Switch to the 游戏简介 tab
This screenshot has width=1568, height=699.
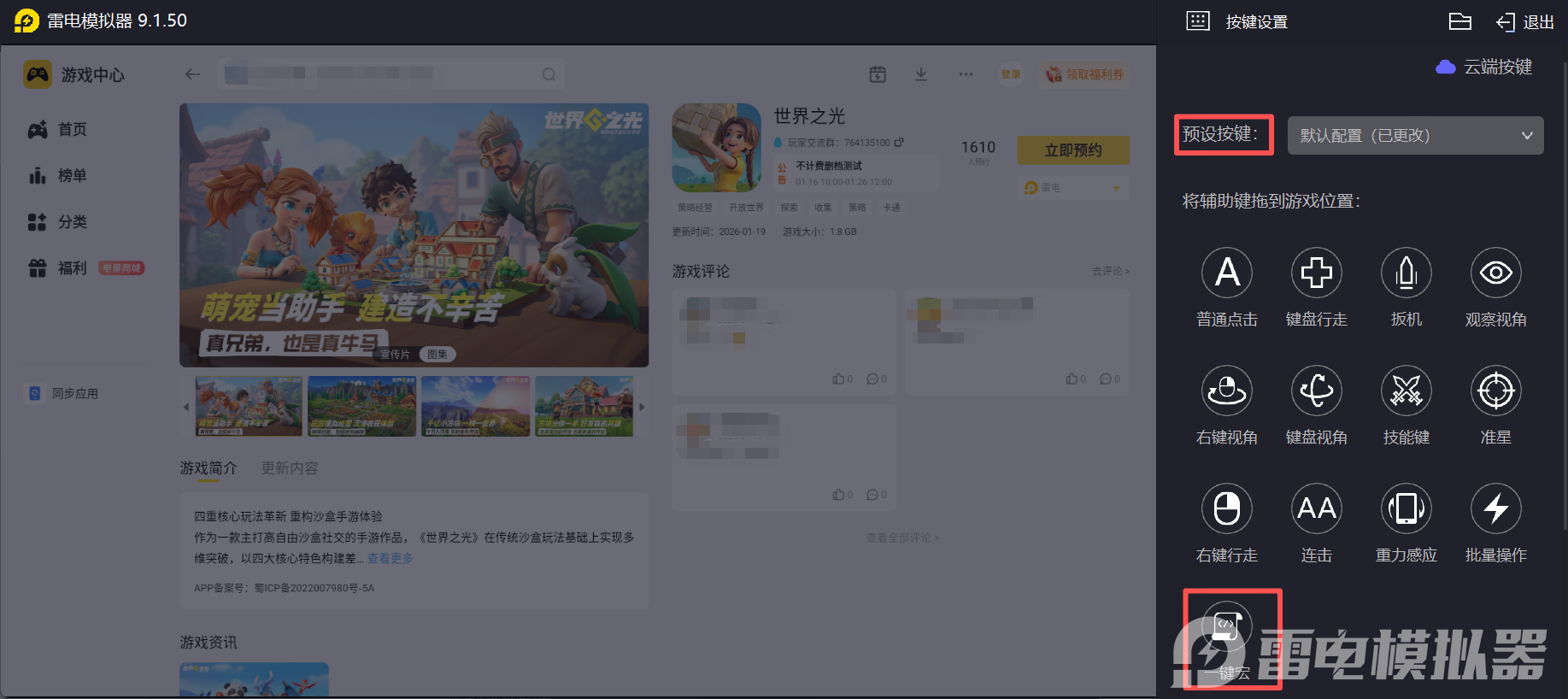pos(208,468)
